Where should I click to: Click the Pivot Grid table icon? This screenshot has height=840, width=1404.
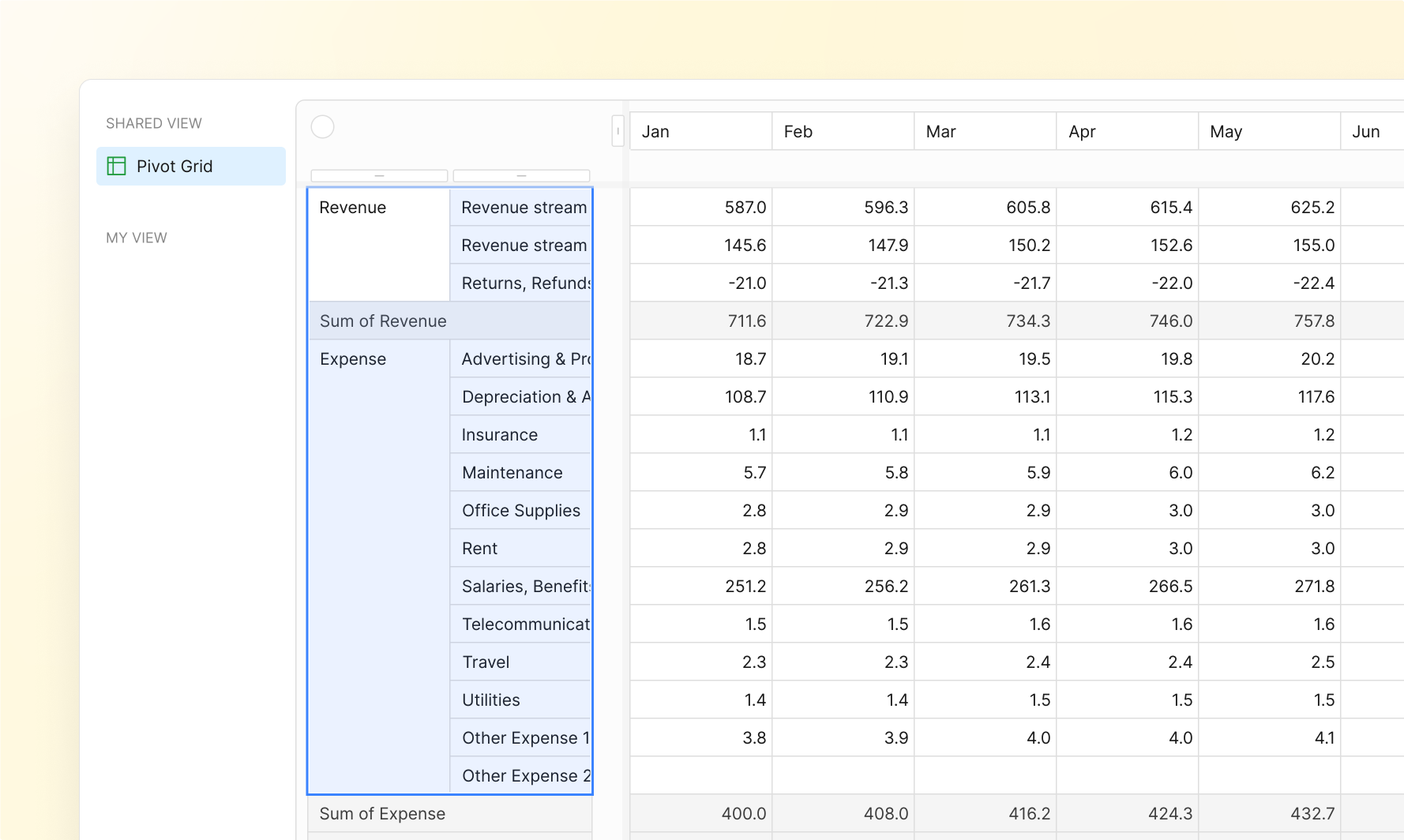[x=117, y=166]
